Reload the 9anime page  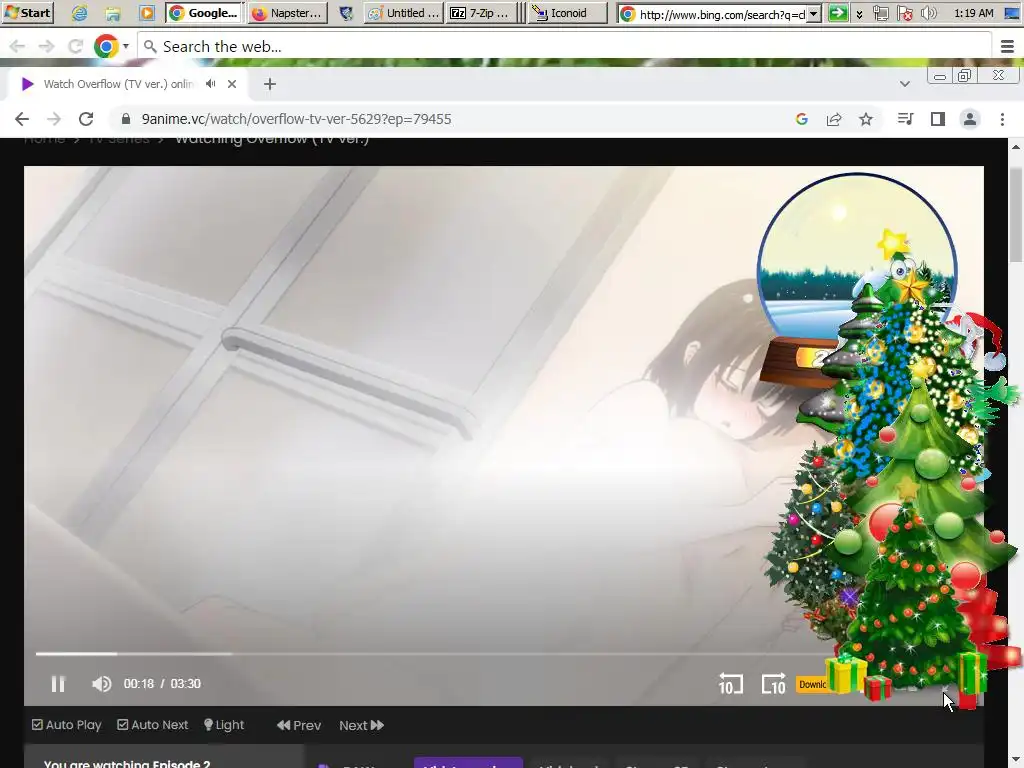click(x=86, y=119)
